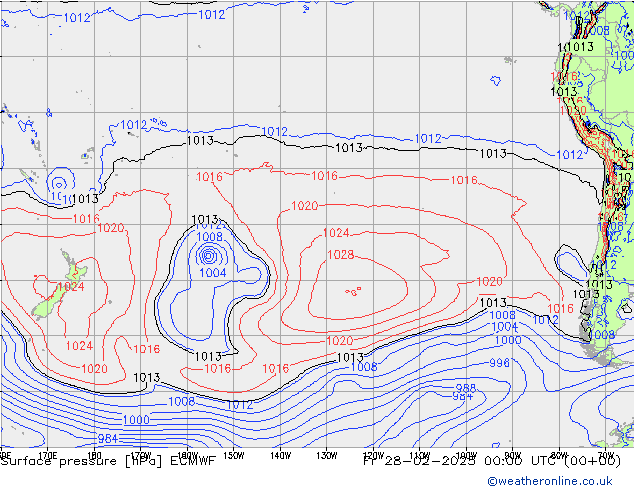The height and width of the screenshot is (490, 634).
Task: Select the 1004 label beneath the closed low
Action: (213, 273)
